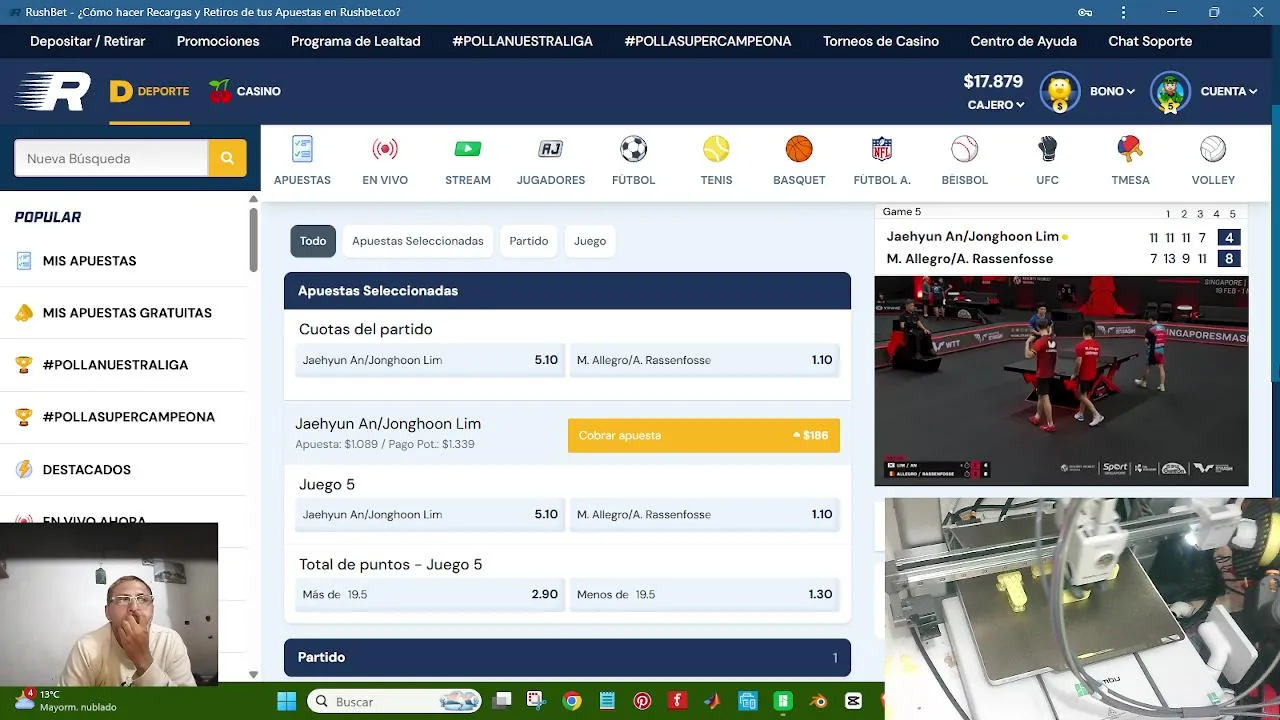Open Centro de Ayuda
This screenshot has height=720, width=1280.
tap(1024, 41)
